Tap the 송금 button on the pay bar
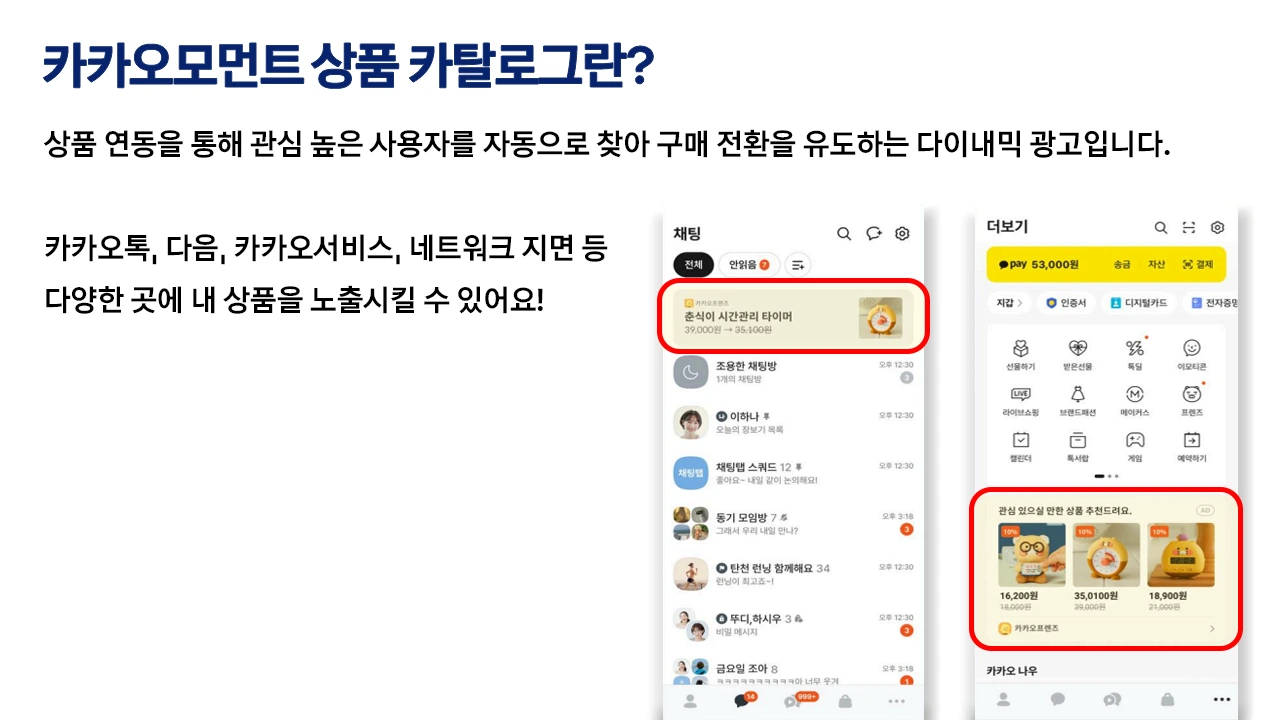 click(1122, 265)
